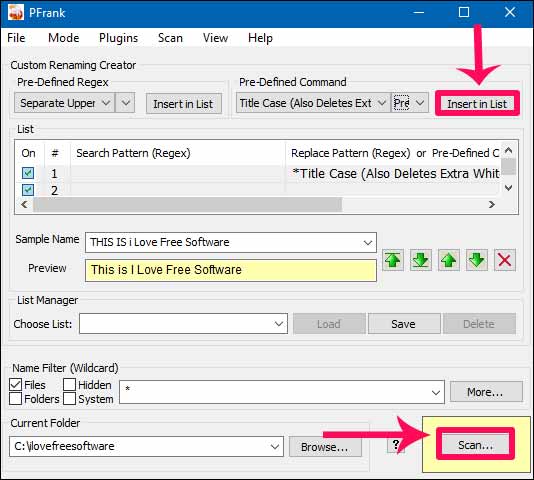534x480 pixels.
Task: Enable the System checkbox
Action: coord(69,399)
